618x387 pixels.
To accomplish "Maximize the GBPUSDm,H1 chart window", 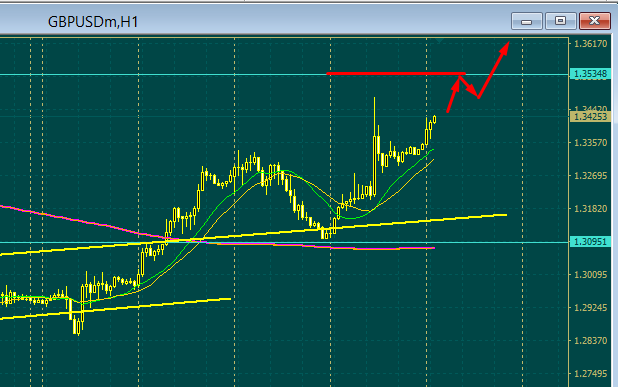I will click(x=560, y=21).
